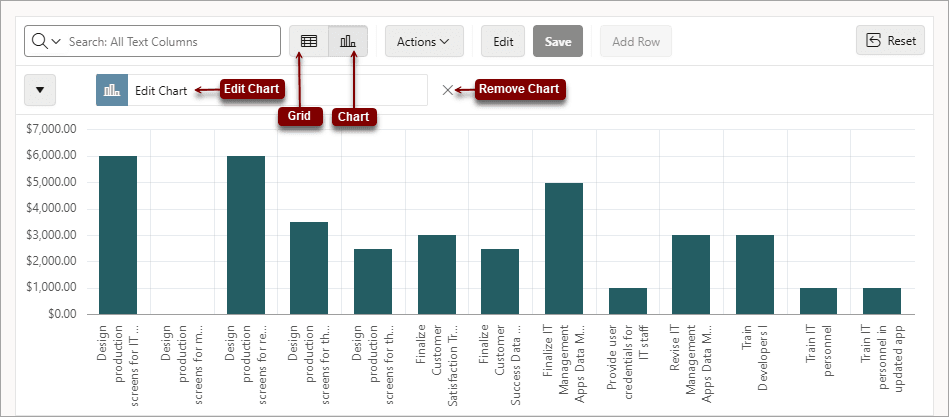Open search column selector magnifier dropdown
949x417 pixels.
(47, 41)
